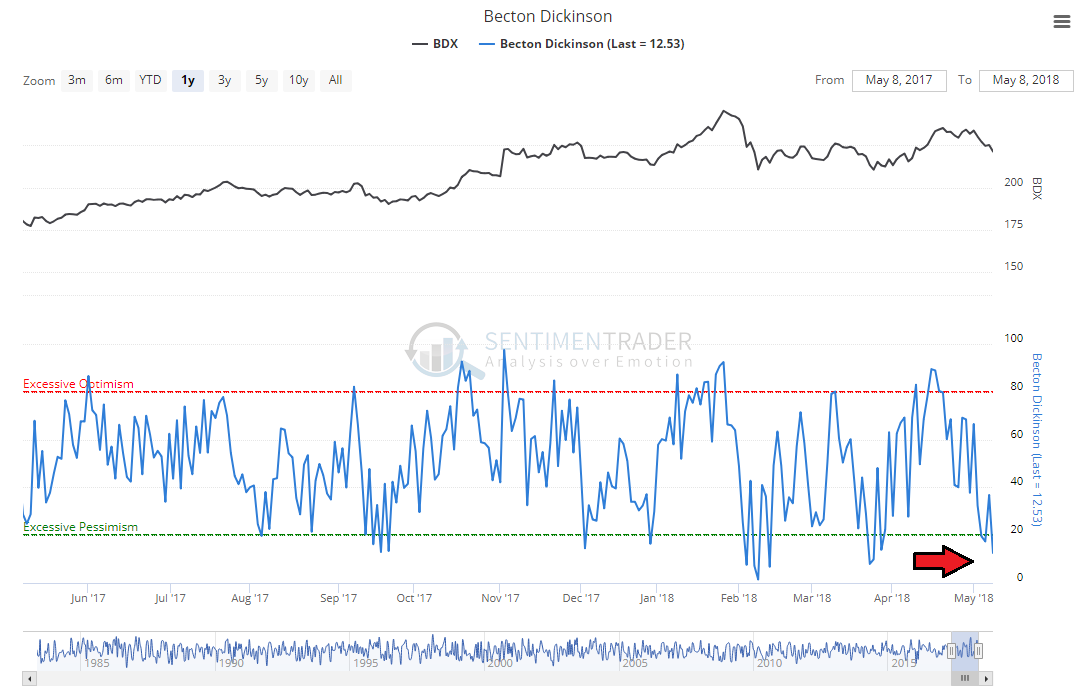Screen dimensions: 1085x694
Task: Click the Feb '18 x-axis label
Action: coord(739,599)
